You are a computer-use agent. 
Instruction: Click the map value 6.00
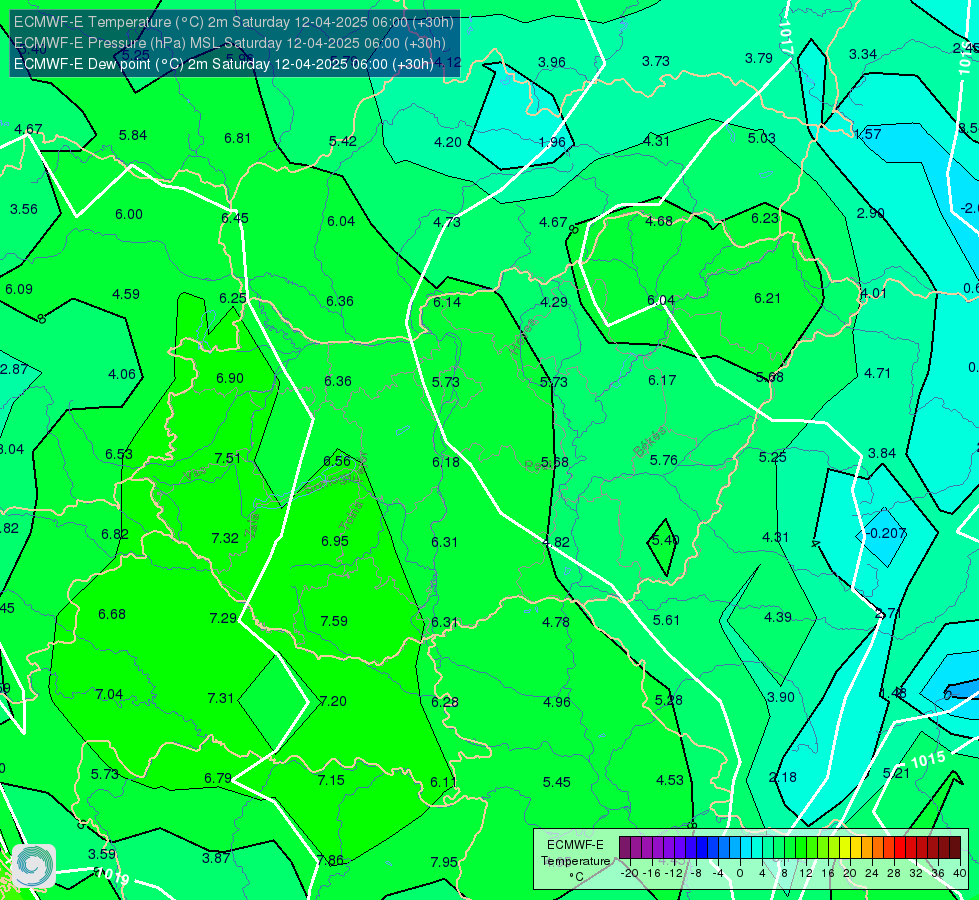coord(129,214)
